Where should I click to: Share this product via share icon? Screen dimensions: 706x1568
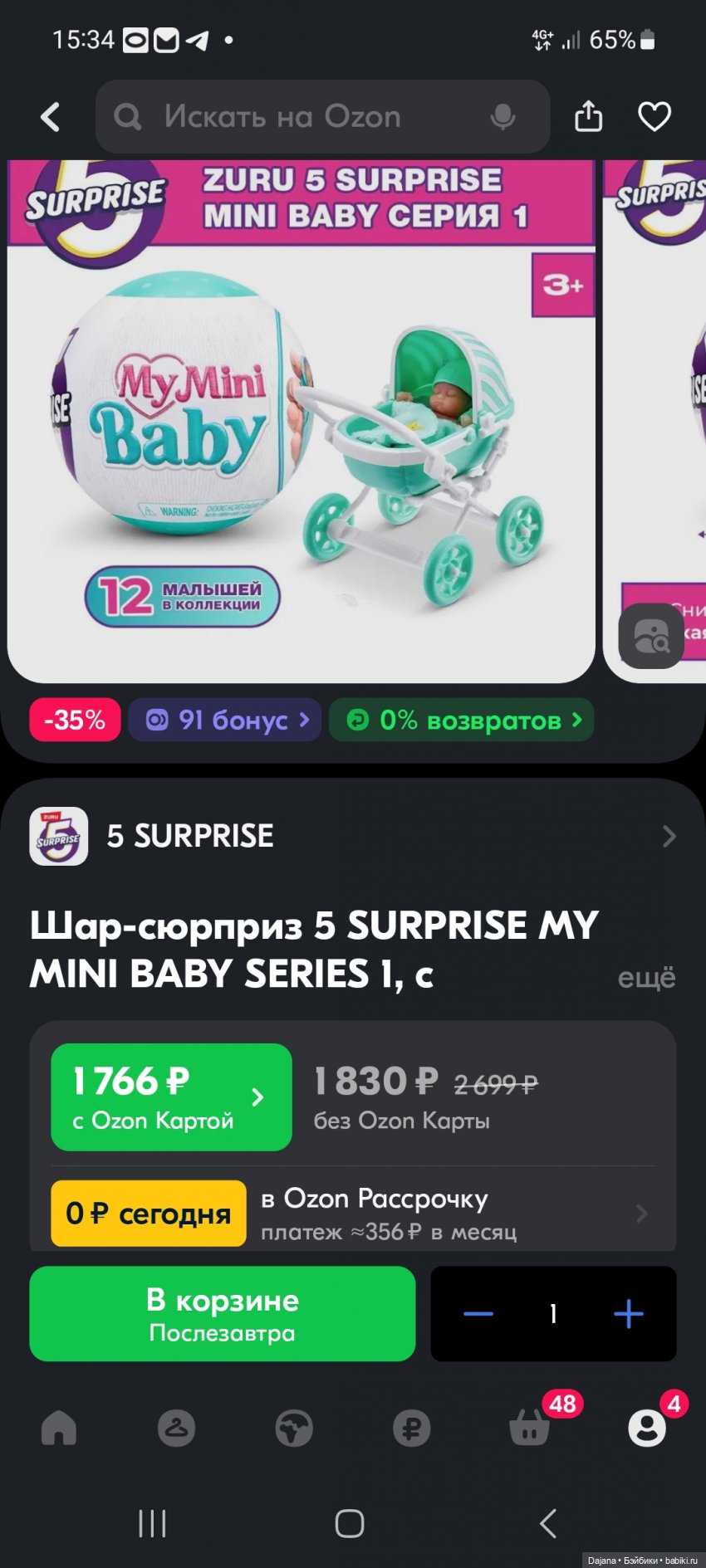[588, 116]
